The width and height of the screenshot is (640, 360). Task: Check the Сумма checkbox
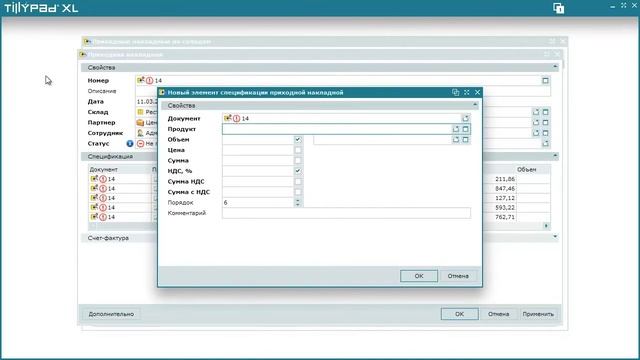(x=298, y=160)
